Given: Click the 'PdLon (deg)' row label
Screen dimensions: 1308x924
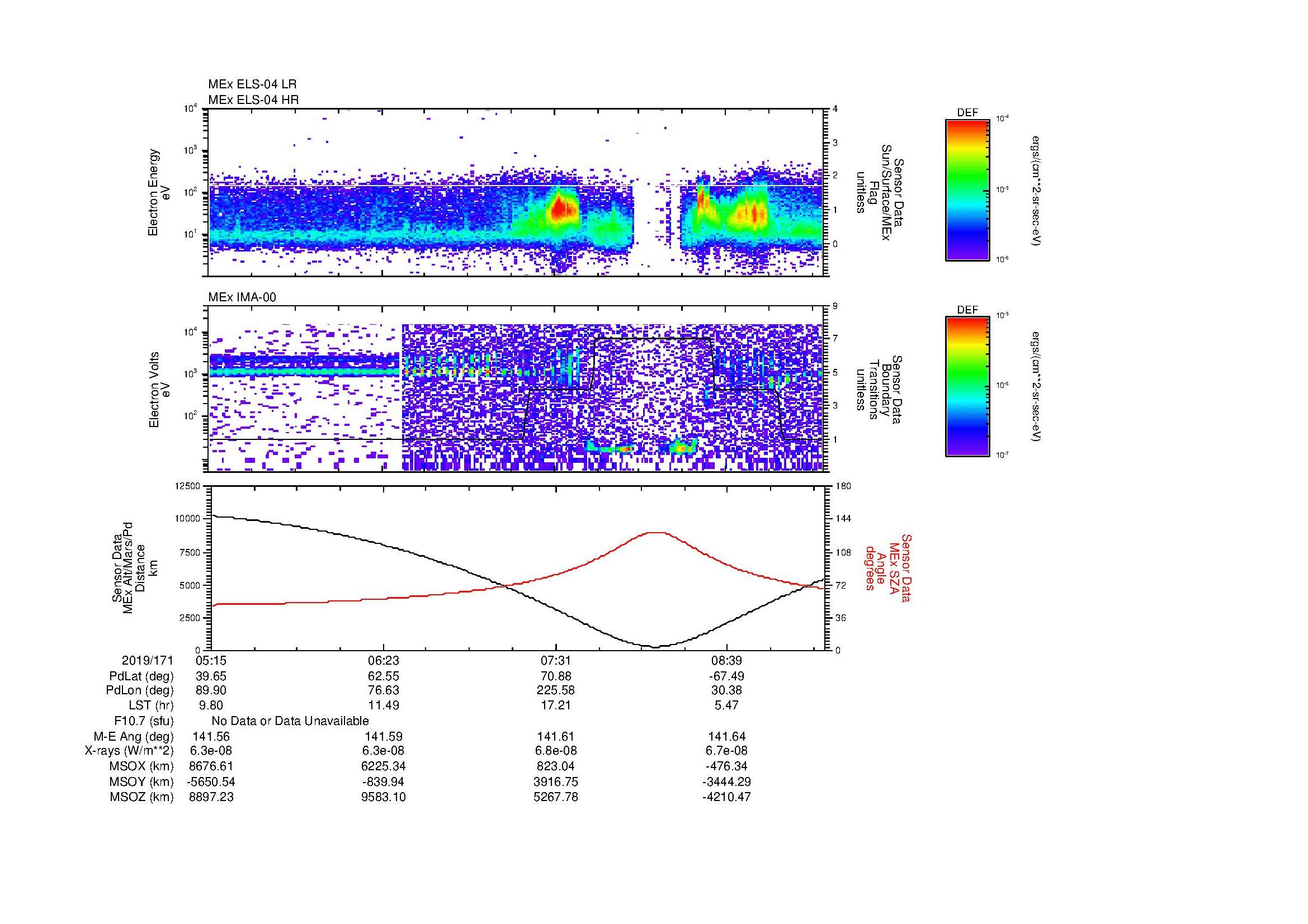Looking at the screenshot, I should click(140, 690).
